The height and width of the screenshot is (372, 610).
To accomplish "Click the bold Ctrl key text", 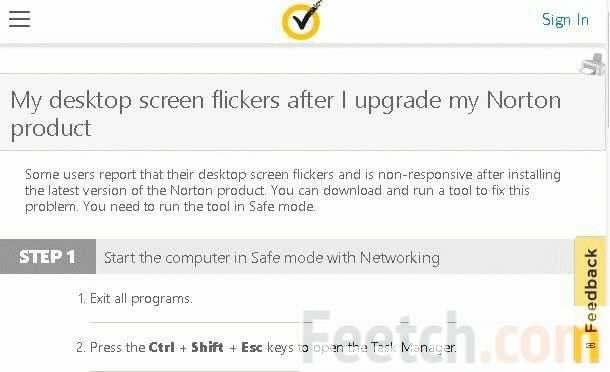I will (161, 347).
